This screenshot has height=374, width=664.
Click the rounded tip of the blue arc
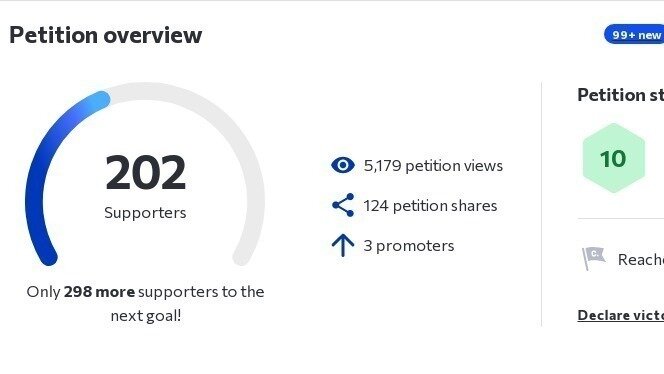(101, 100)
